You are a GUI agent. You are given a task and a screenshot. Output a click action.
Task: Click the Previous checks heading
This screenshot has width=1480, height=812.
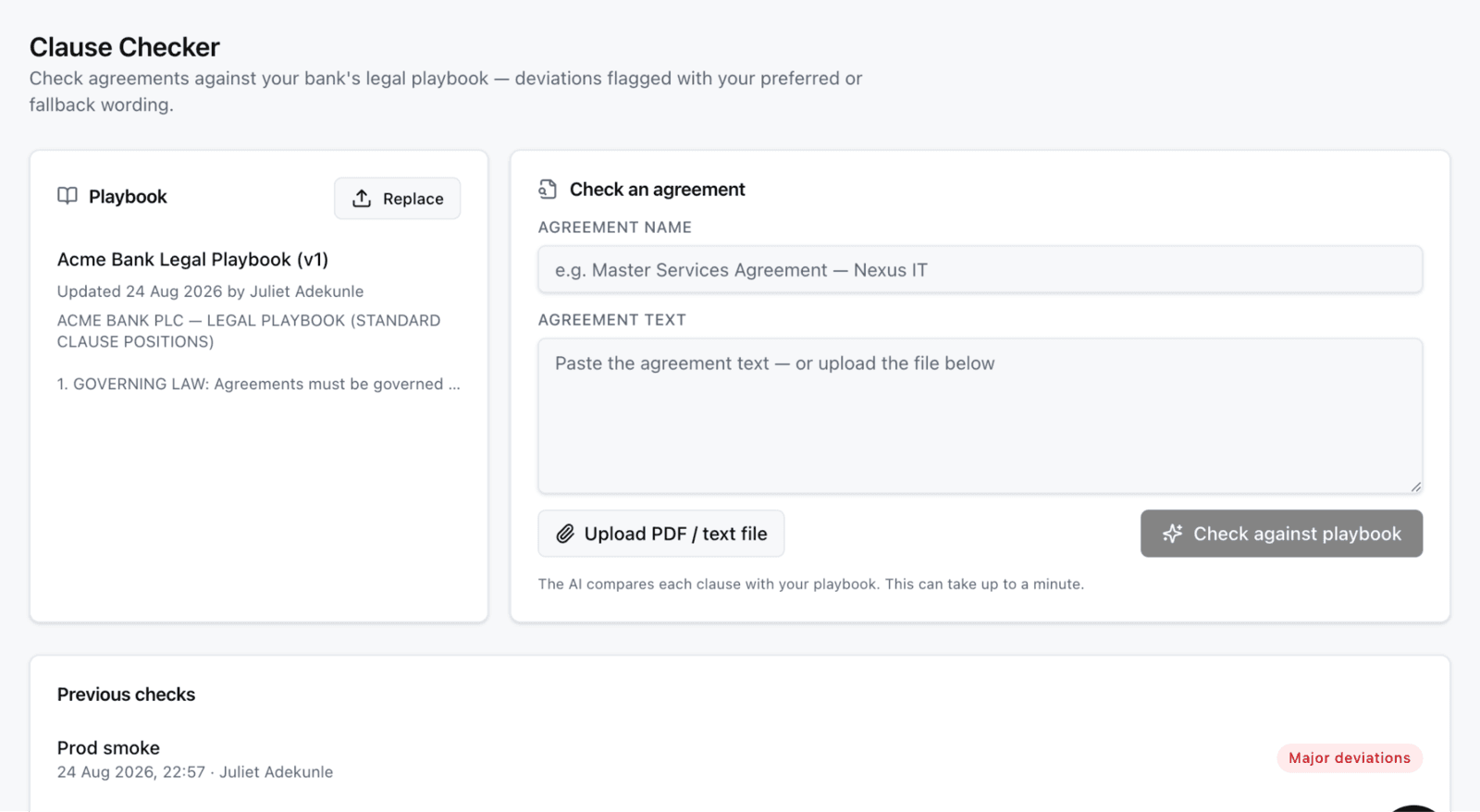[x=126, y=695]
